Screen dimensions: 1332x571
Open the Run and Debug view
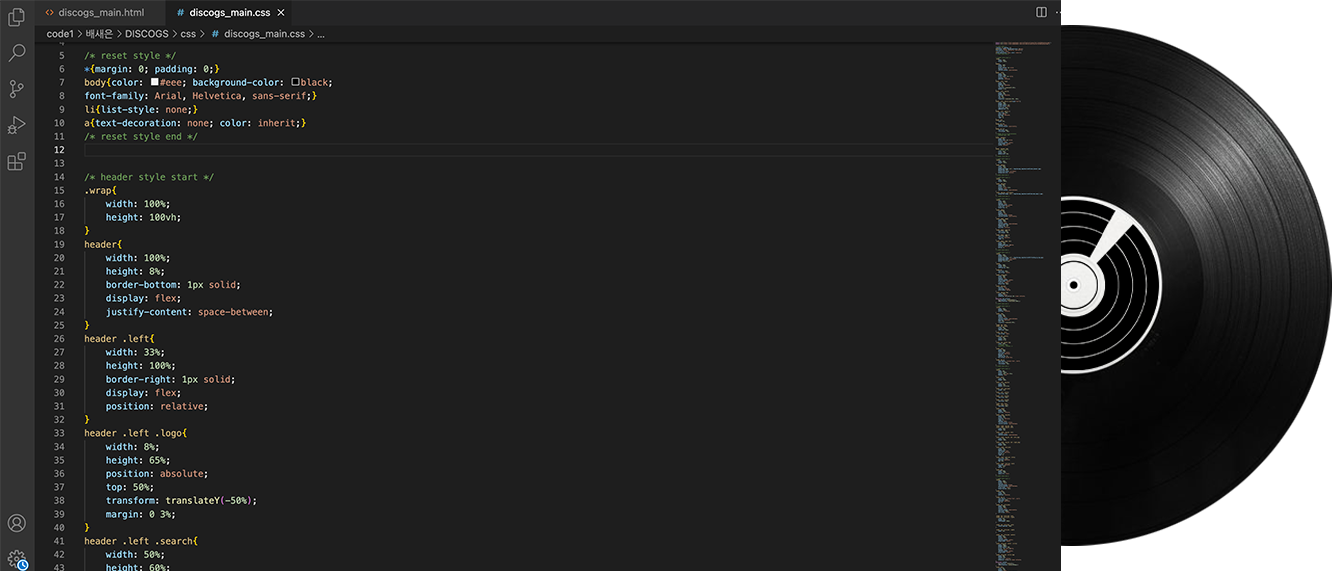tap(16, 125)
